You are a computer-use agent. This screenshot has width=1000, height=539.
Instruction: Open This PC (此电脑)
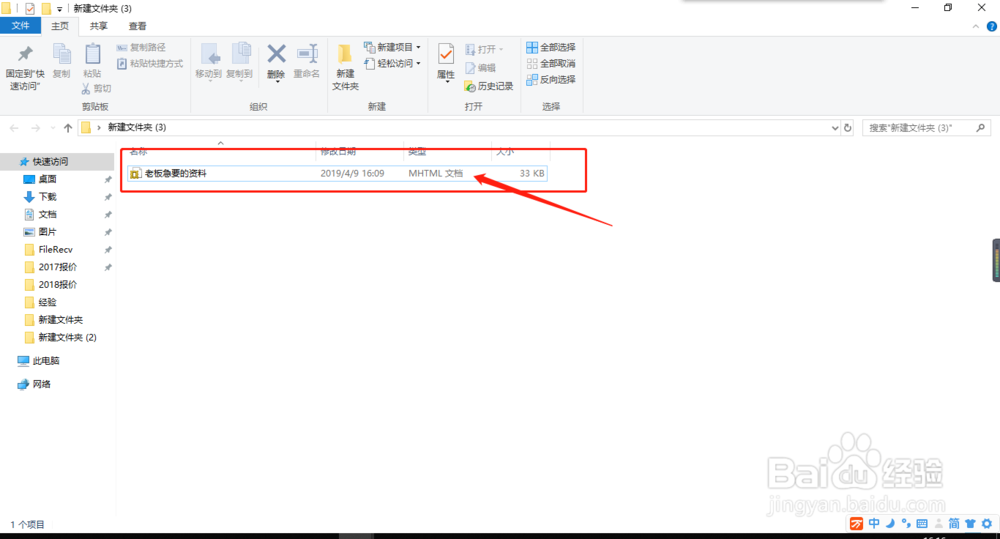[x=45, y=360]
